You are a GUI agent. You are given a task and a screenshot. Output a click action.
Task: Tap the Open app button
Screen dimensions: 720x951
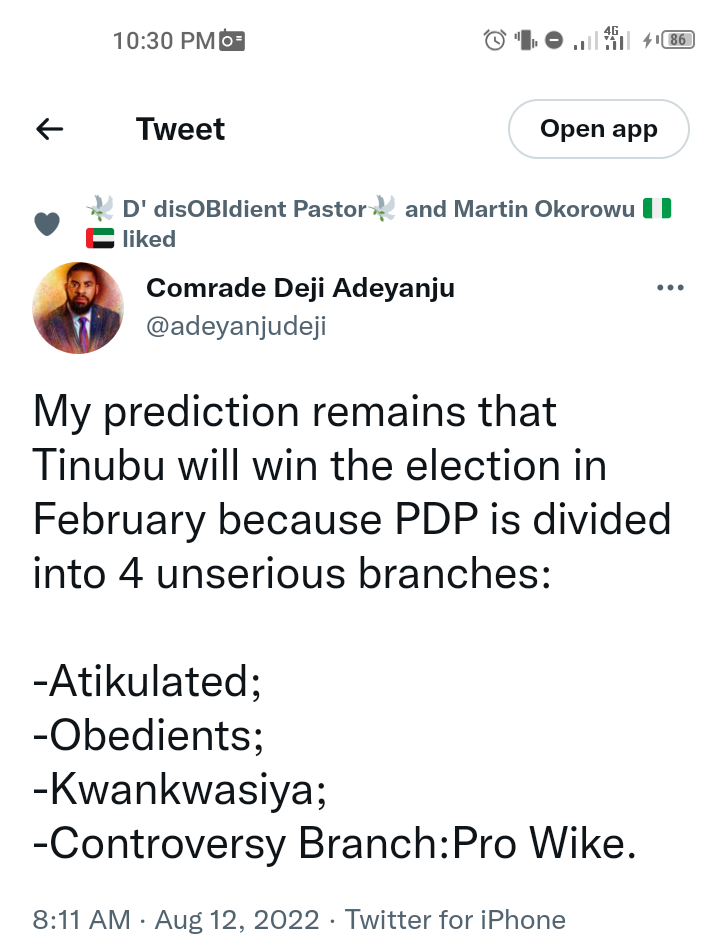coord(598,129)
